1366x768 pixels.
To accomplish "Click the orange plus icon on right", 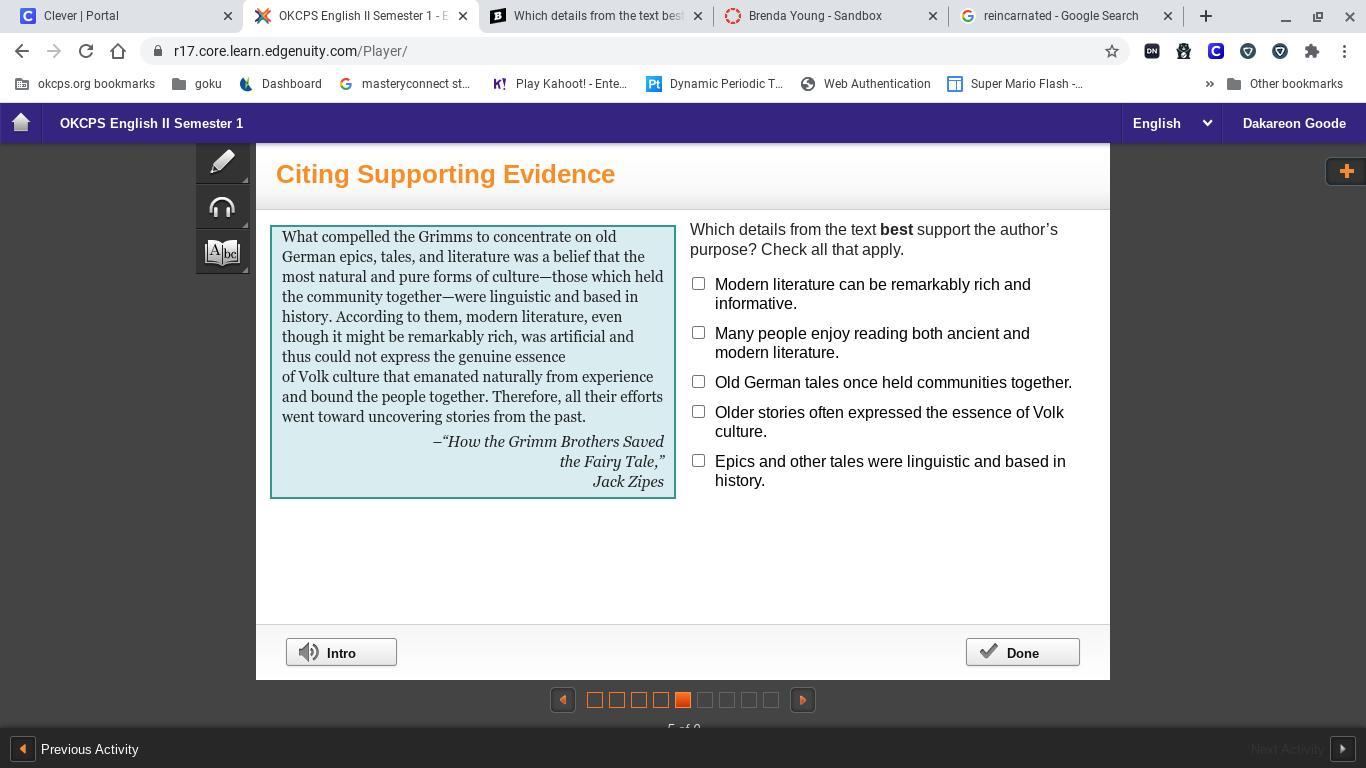I will coord(1346,171).
